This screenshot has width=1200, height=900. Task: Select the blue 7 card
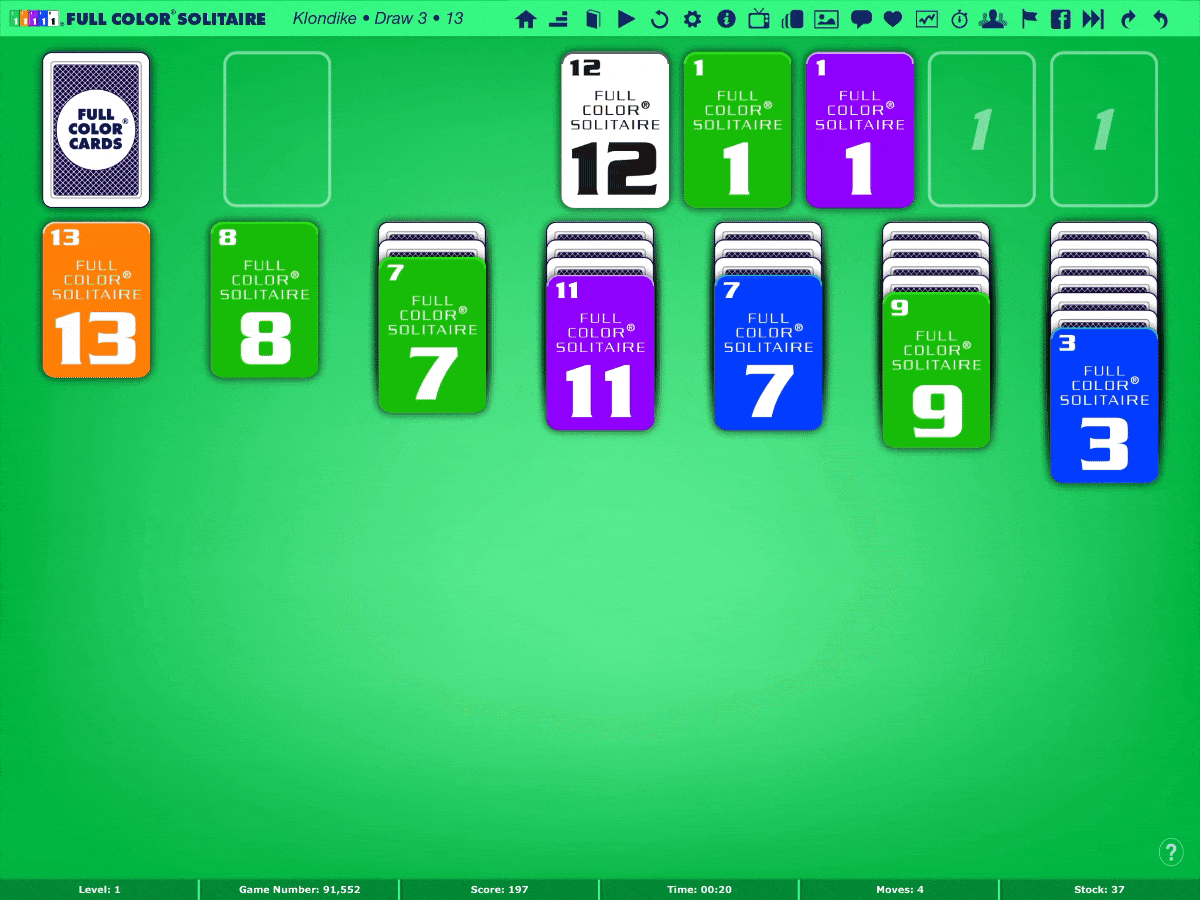pos(768,352)
